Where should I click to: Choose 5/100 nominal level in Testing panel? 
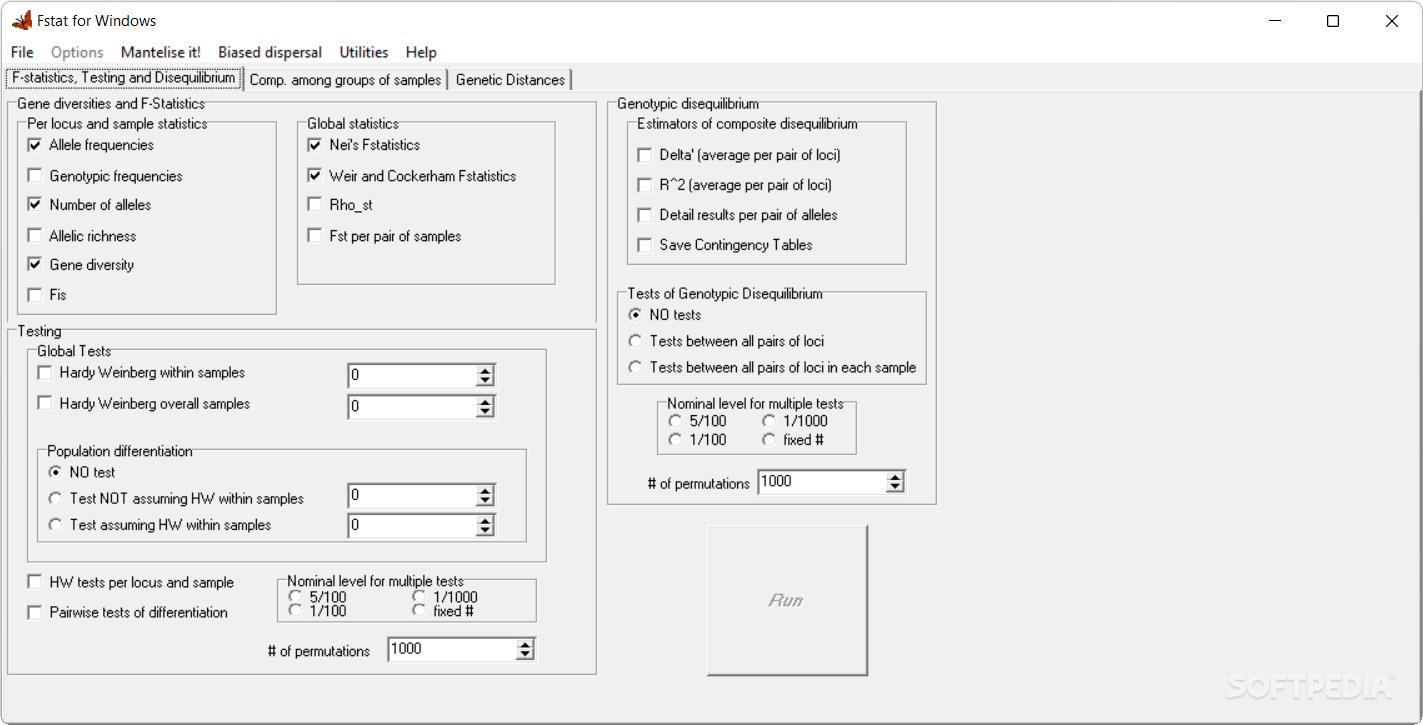click(x=295, y=597)
